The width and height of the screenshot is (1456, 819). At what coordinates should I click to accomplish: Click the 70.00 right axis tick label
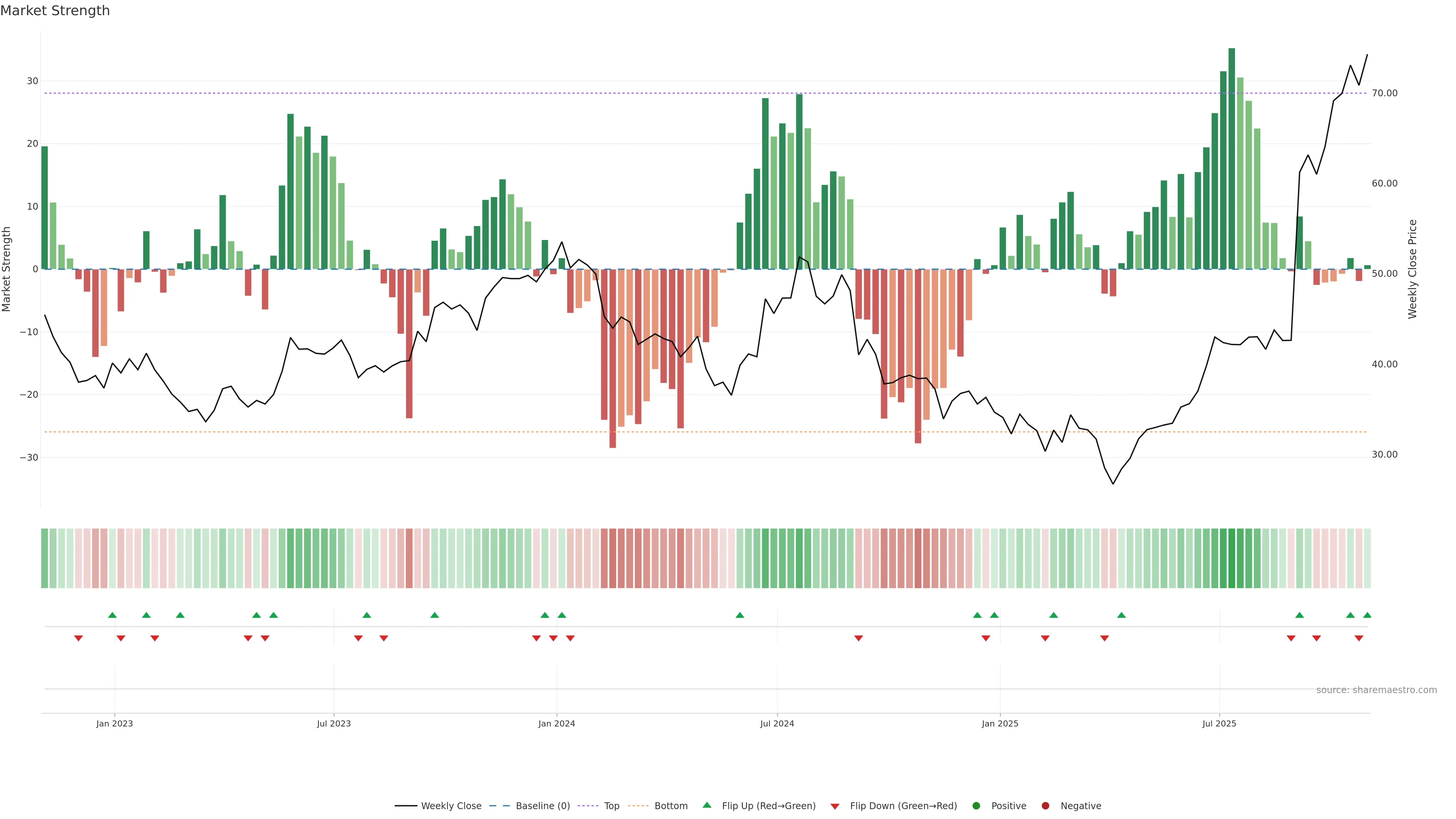[x=1384, y=93]
